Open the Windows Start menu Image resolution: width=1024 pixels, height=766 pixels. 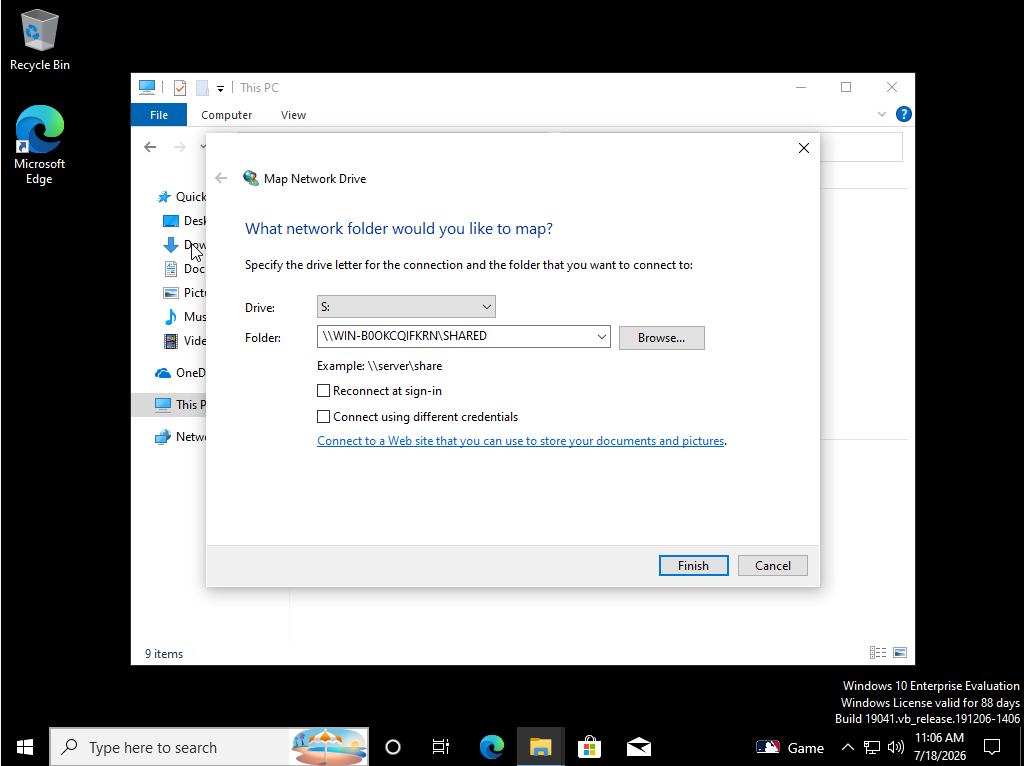(x=25, y=747)
